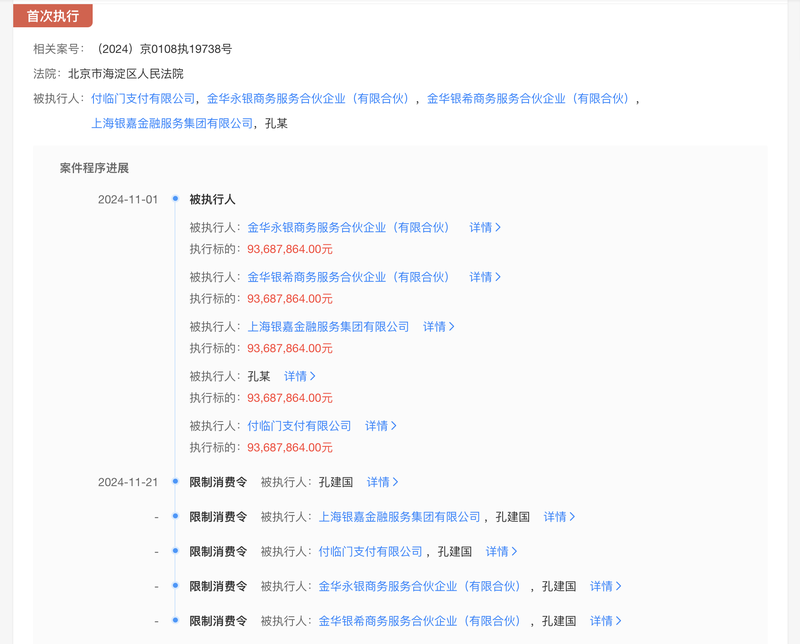Screen dimensions: 800x644
Task: Click 付临门支付有限公司 link with 执行标的
Action: [299, 426]
